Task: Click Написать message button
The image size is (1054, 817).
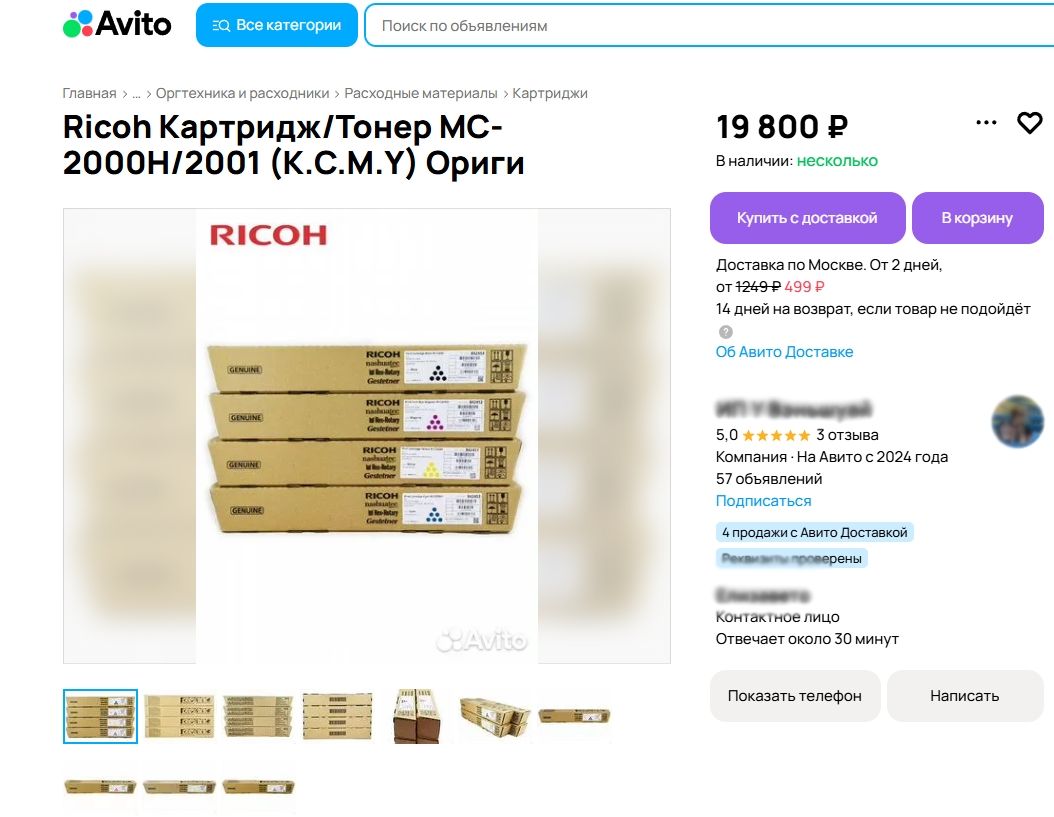Action: coord(965,696)
